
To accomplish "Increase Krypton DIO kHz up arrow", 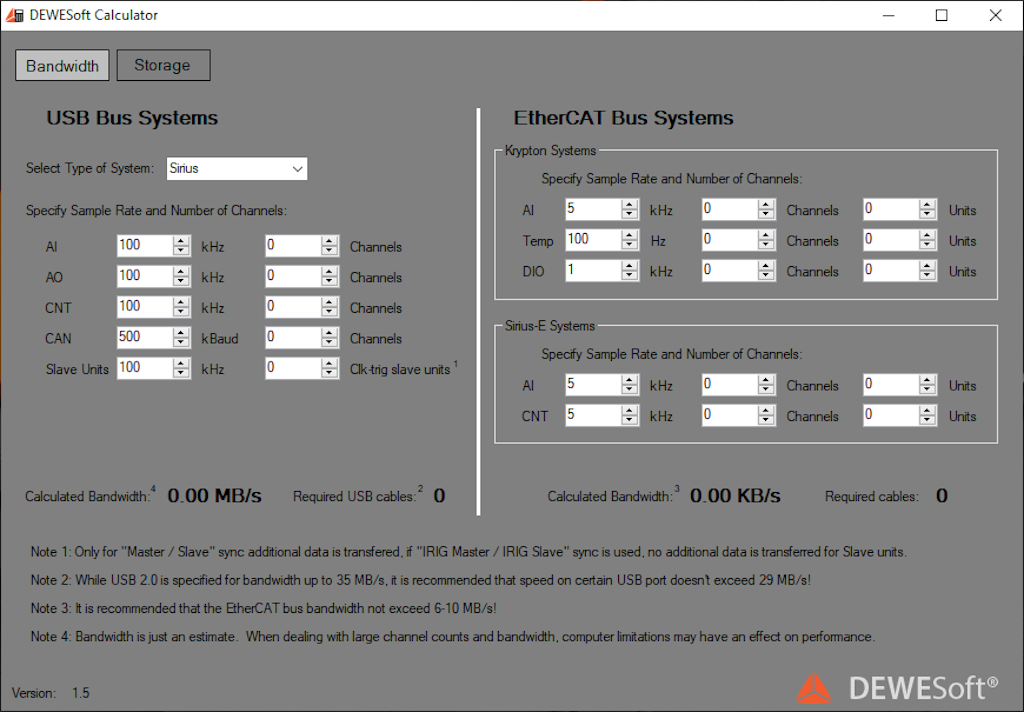I will coord(630,266).
